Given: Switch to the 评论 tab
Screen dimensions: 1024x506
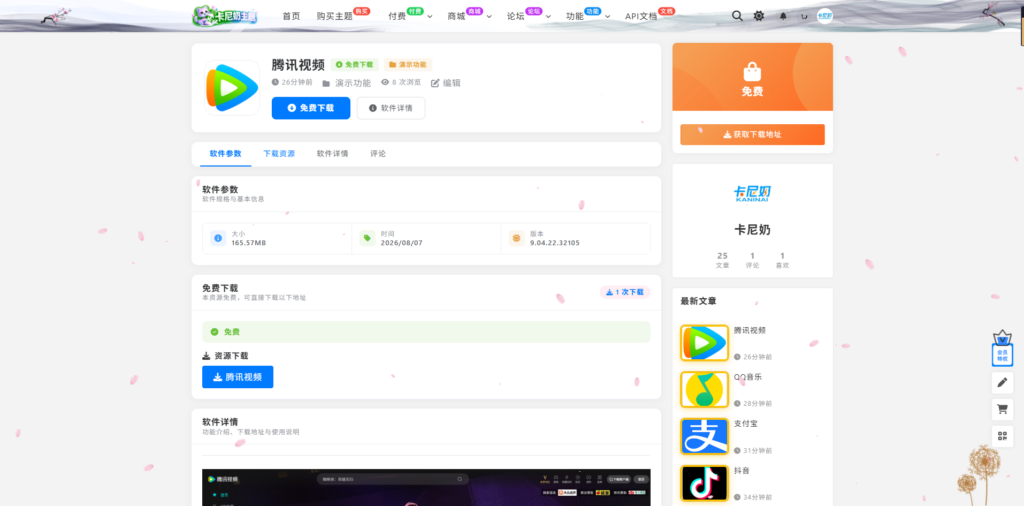Looking at the screenshot, I should [378, 154].
